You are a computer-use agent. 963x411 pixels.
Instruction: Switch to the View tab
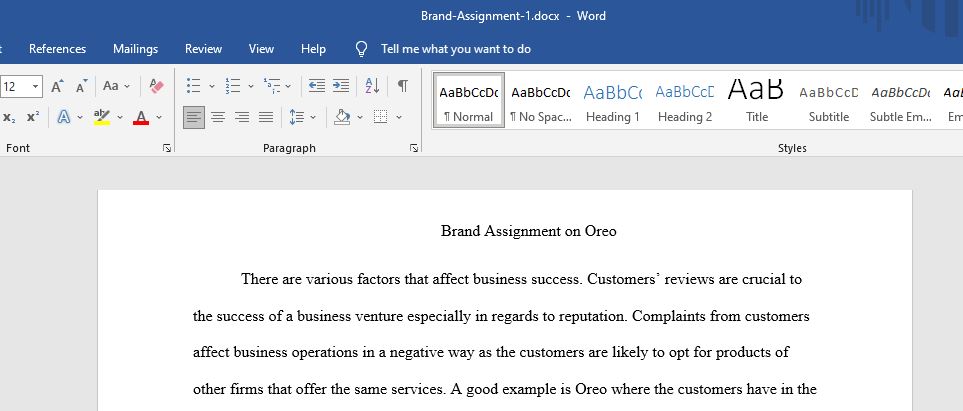(261, 49)
